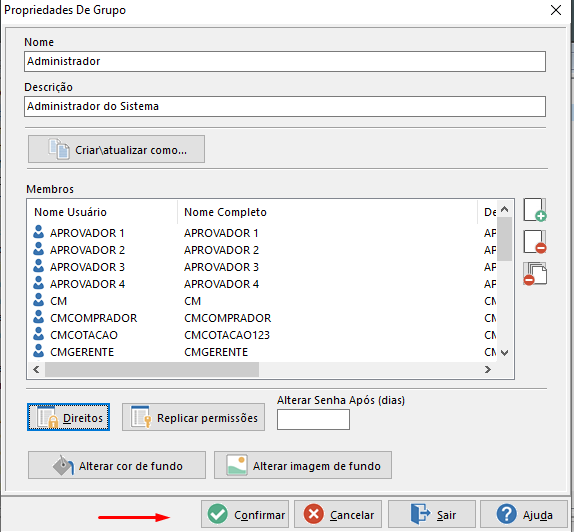Click user icon beside CMGERENTE

coord(38,351)
